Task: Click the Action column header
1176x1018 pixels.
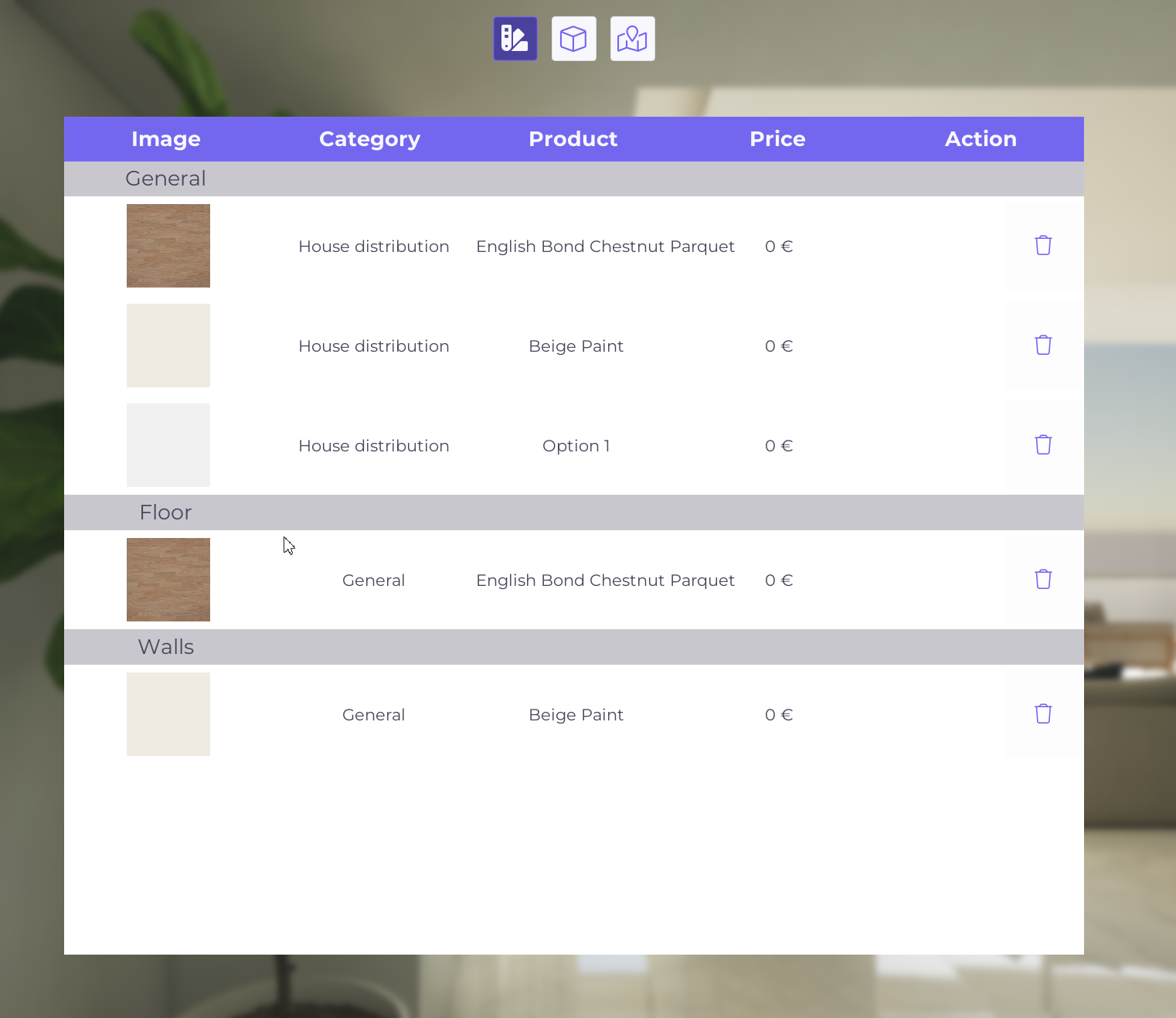Action: pyautogui.click(x=981, y=139)
